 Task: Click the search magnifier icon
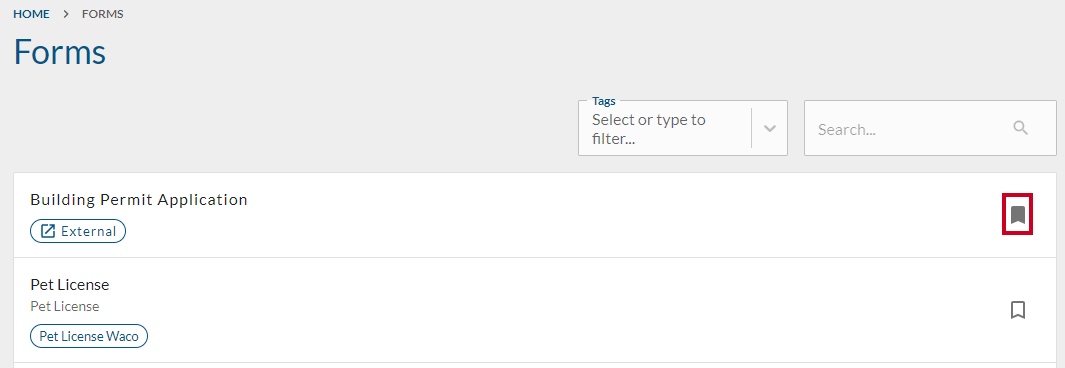1020,128
